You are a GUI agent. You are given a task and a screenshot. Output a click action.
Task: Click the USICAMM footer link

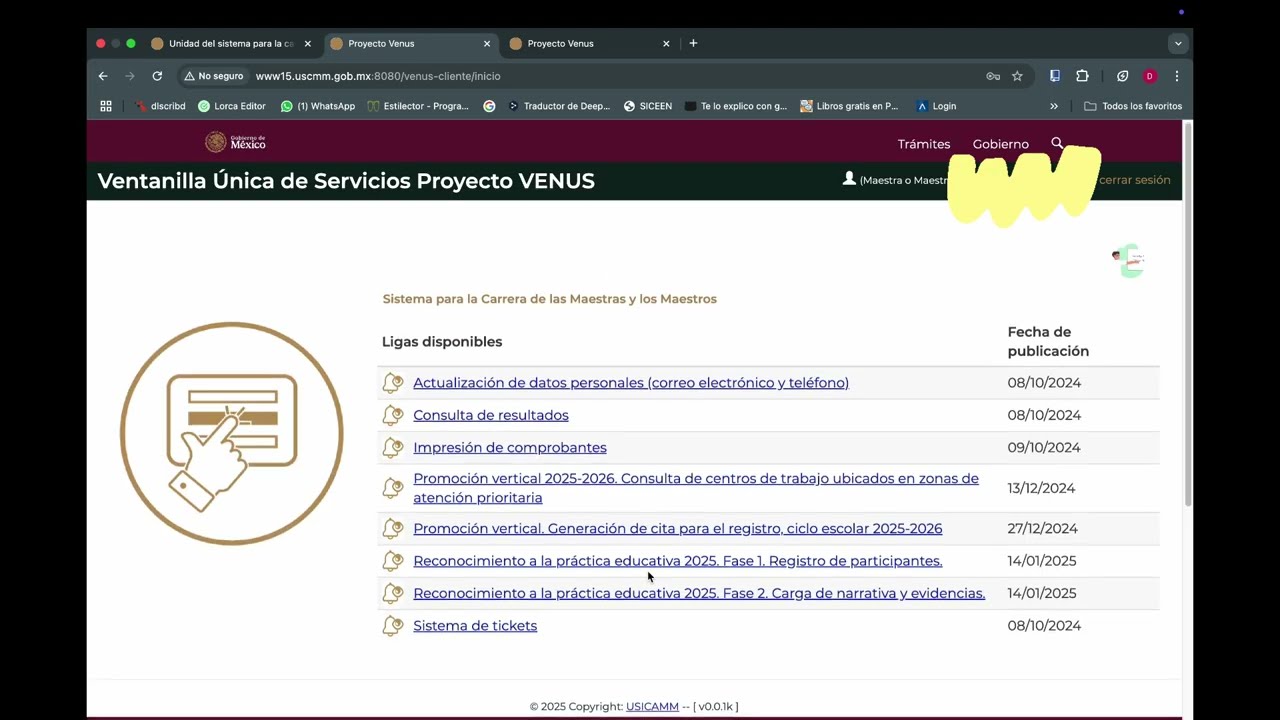[x=652, y=706]
